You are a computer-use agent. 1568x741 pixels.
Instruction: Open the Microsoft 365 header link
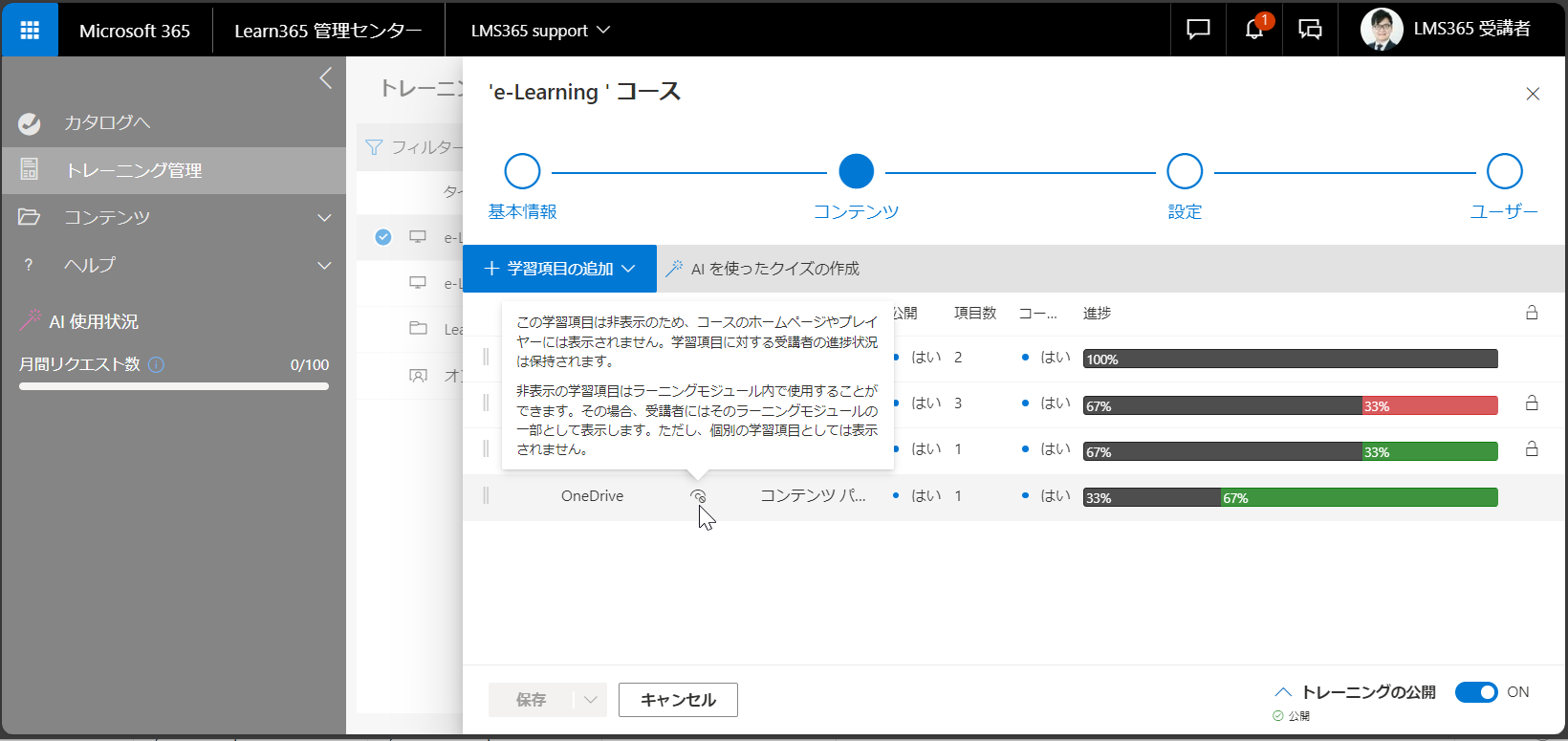pyautogui.click(x=135, y=30)
